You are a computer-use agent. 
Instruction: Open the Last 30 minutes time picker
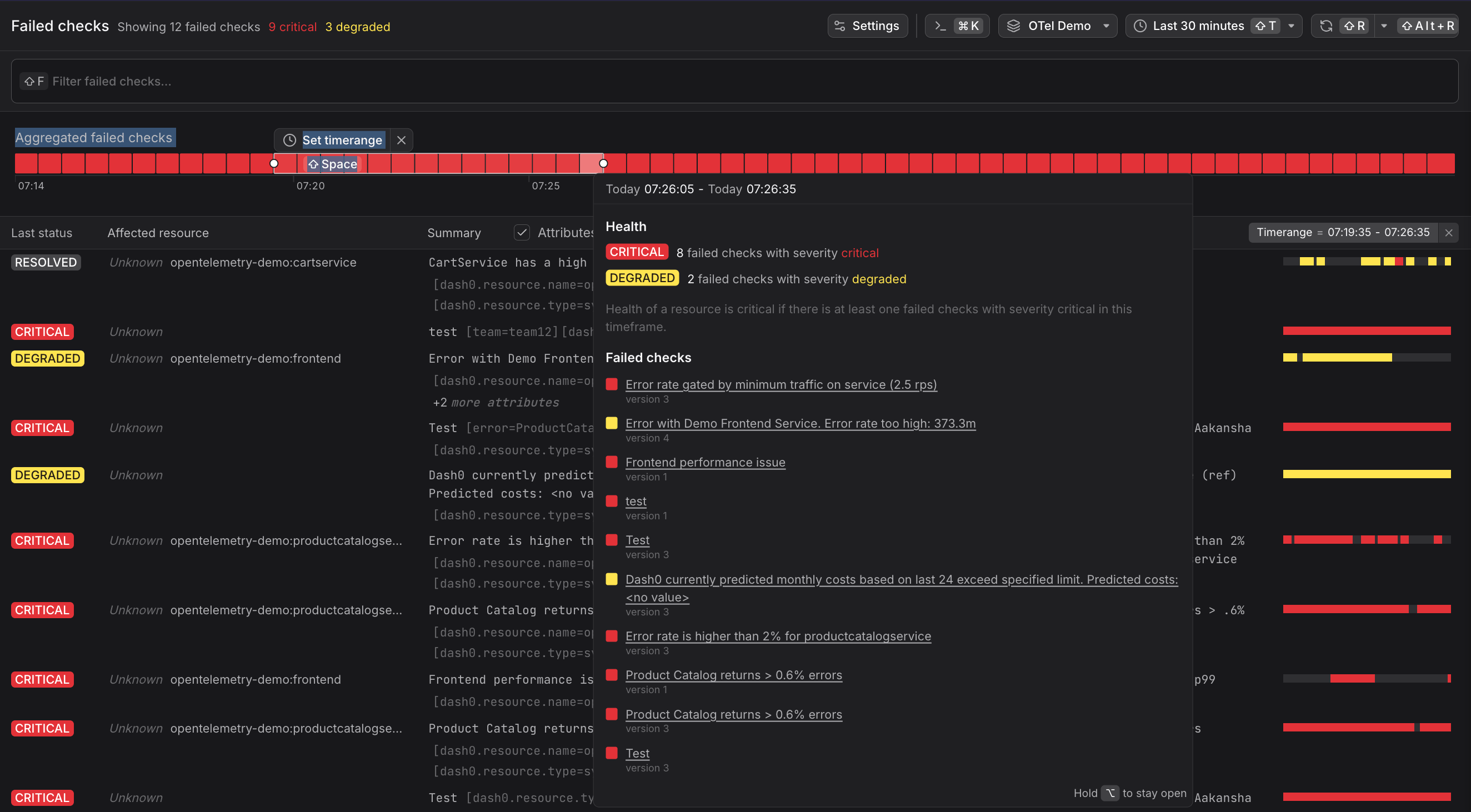[1213, 26]
